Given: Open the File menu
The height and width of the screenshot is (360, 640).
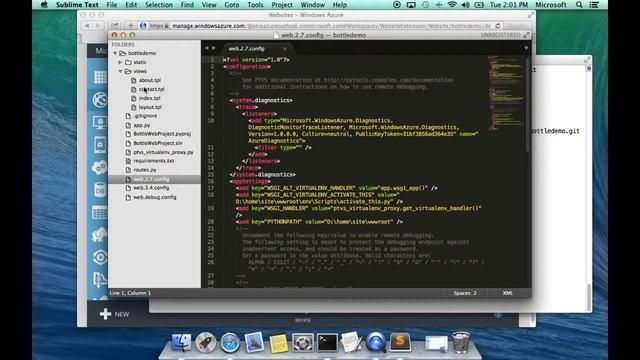Looking at the screenshot, I should click(x=111, y=5).
